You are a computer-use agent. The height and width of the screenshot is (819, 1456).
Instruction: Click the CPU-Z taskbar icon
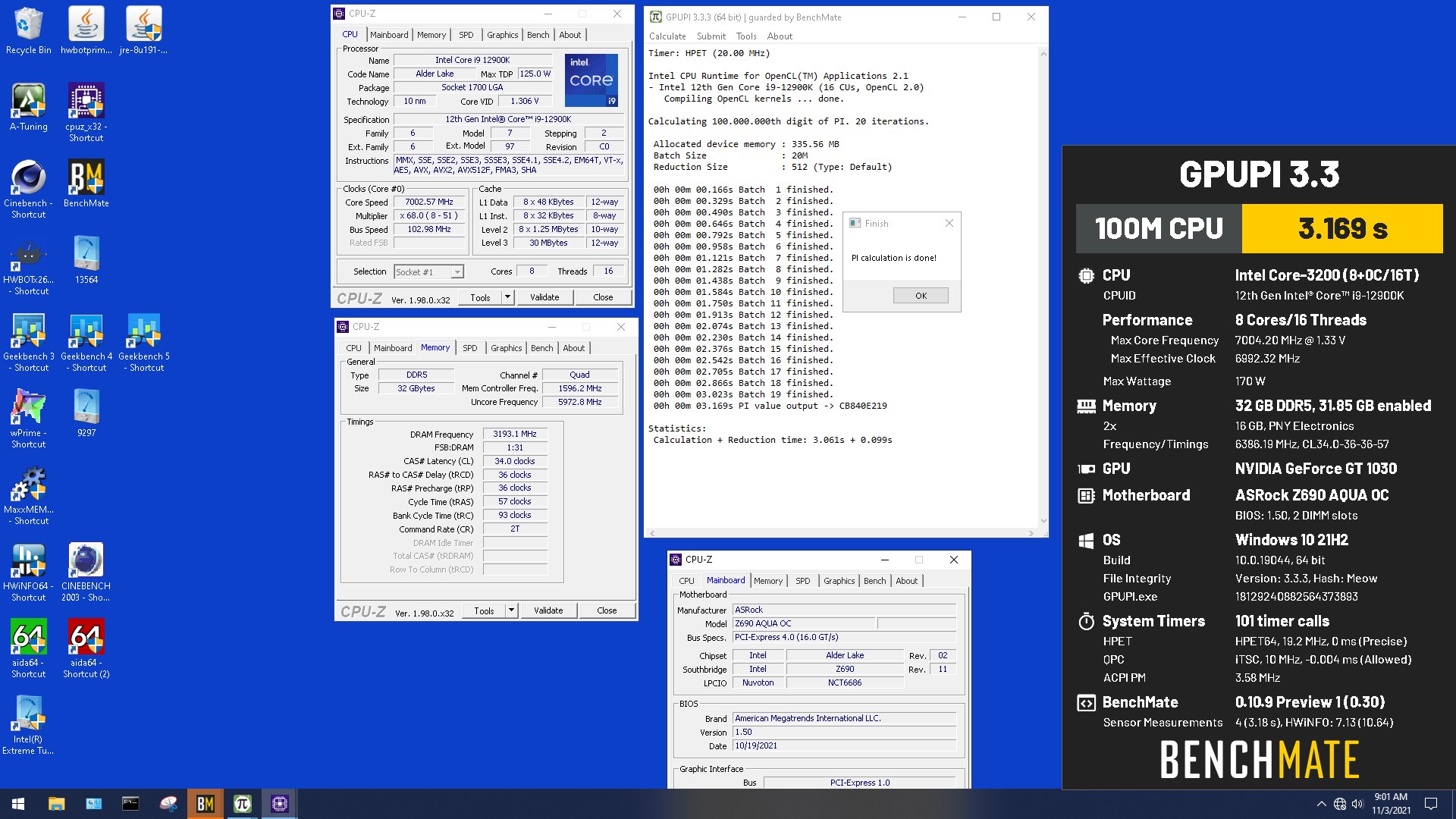point(280,804)
